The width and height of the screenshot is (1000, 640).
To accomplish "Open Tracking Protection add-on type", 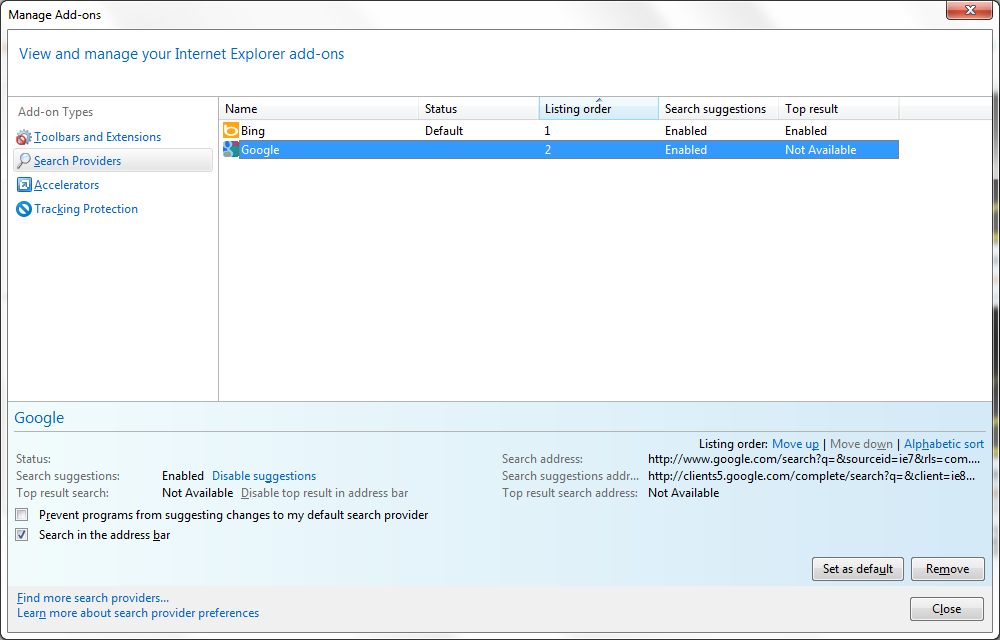I will click(x=86, y=209).
